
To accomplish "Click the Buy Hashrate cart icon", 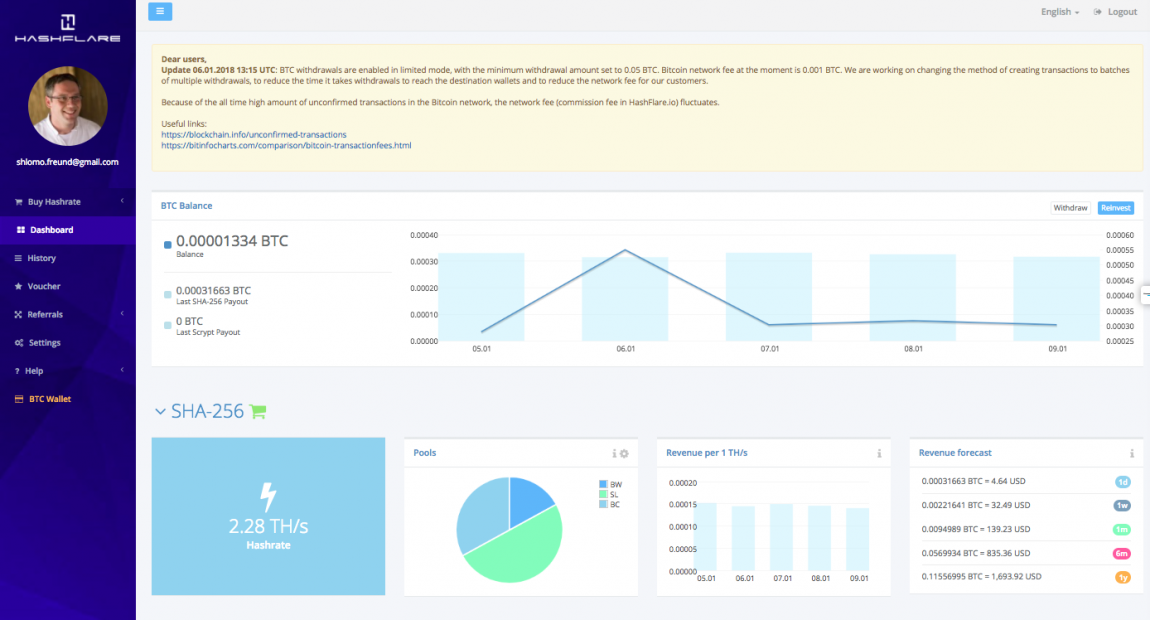I will tap(18, 202).
